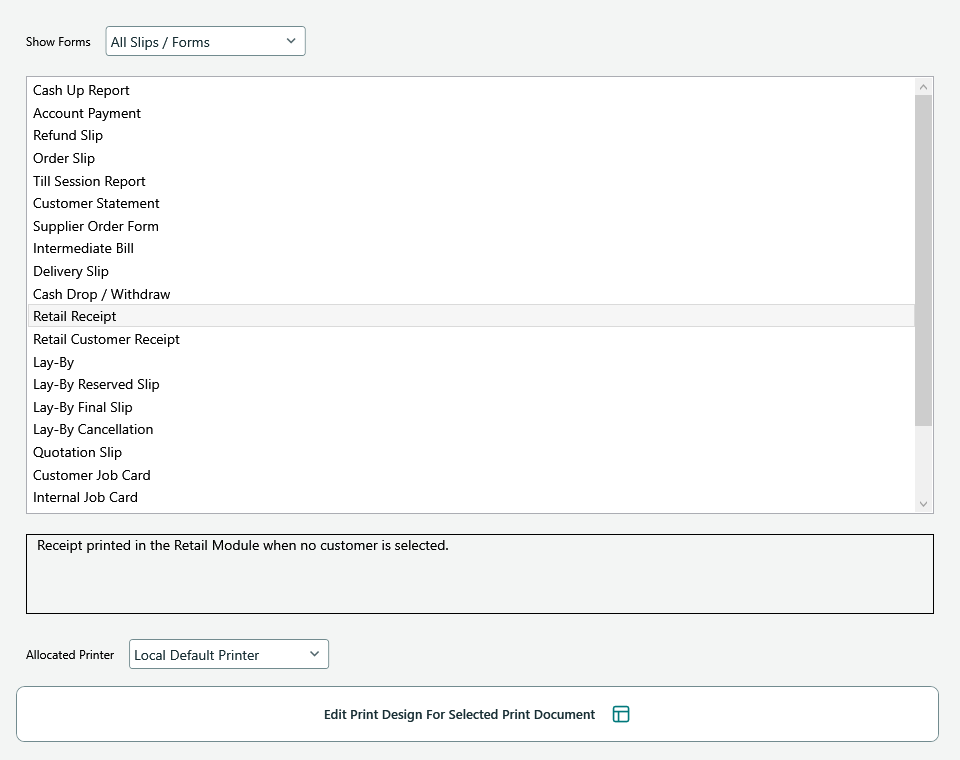This screenshot has width=960, height=760.
Task: Select Retail Customer Receipt
Action: (x=471, y=339)
